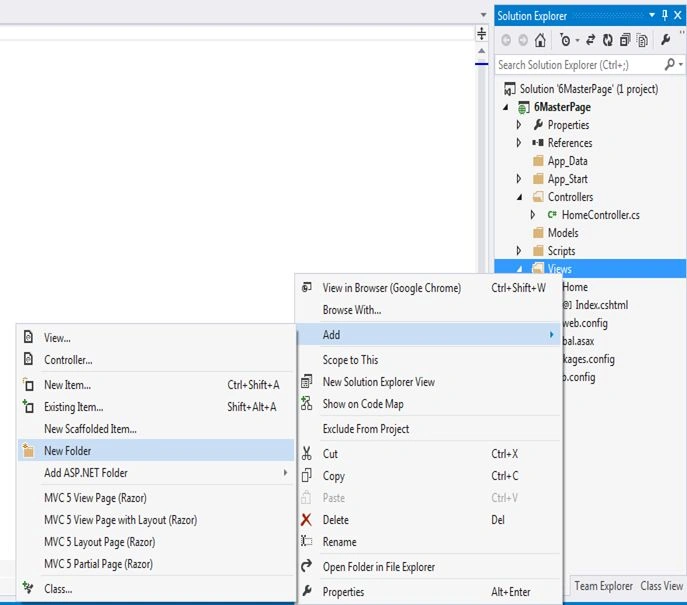Choose Show on Code Map
Image resolution: width=687 pixels, height=605 pixels.
pos(428,403)
